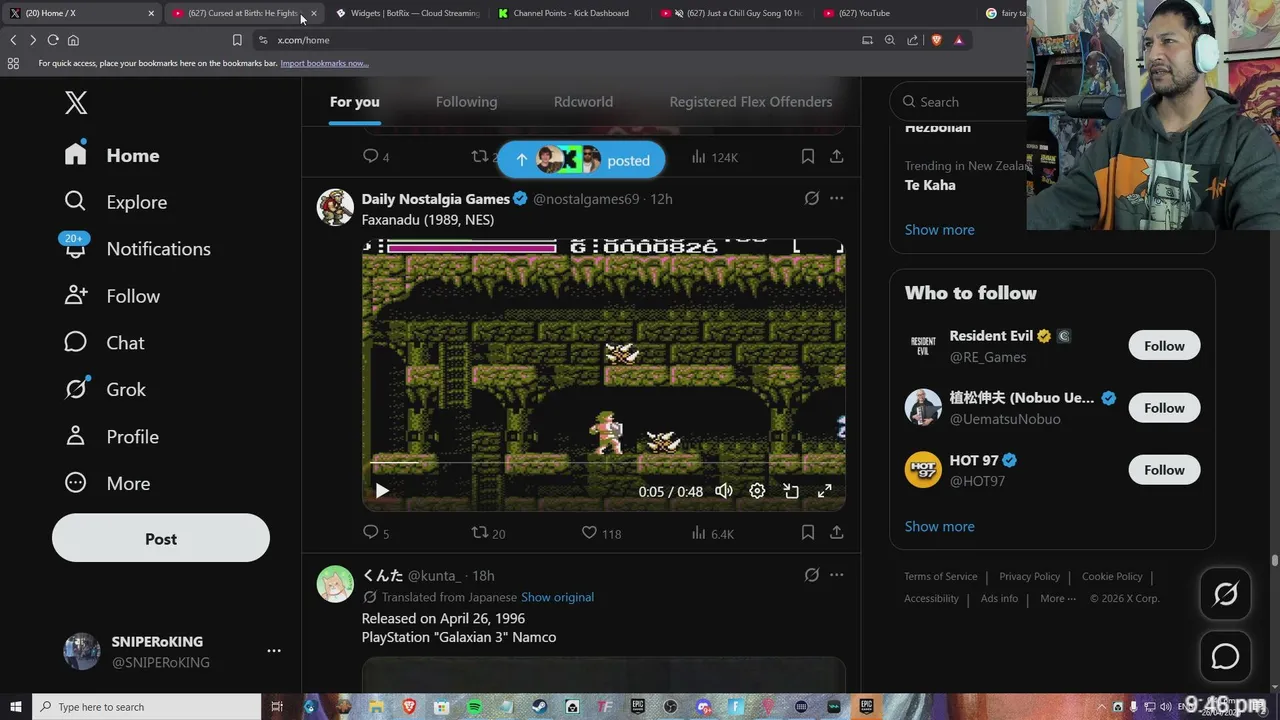1280x720 pixels.
Task: Open more options on kunta_ post
Action: tap(836, 575)
